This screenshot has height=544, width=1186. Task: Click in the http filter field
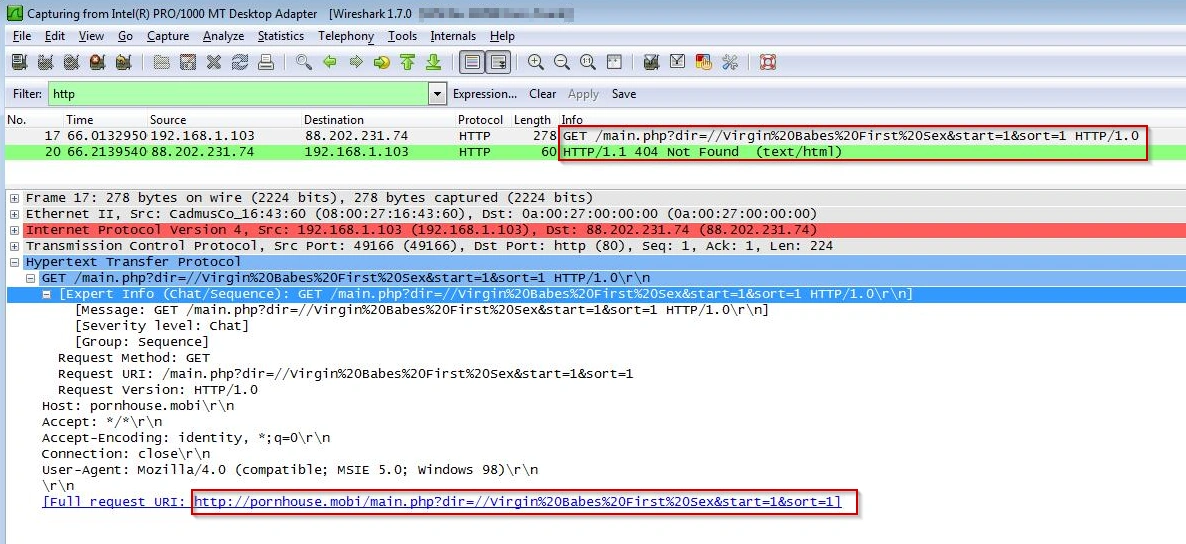[238, 95]
